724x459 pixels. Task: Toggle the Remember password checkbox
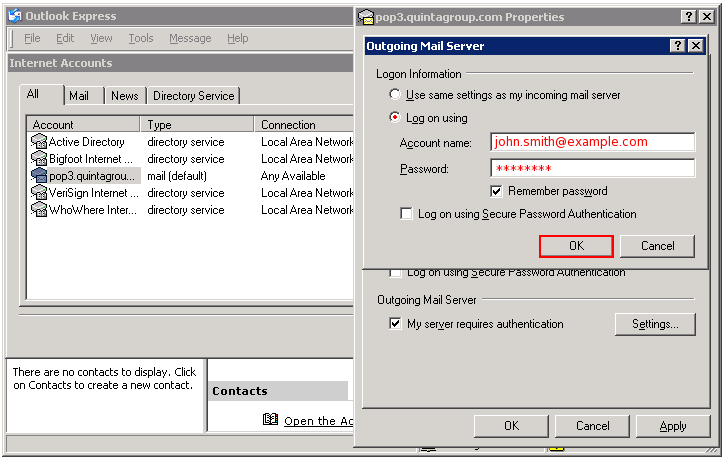[x=496, y=191]
